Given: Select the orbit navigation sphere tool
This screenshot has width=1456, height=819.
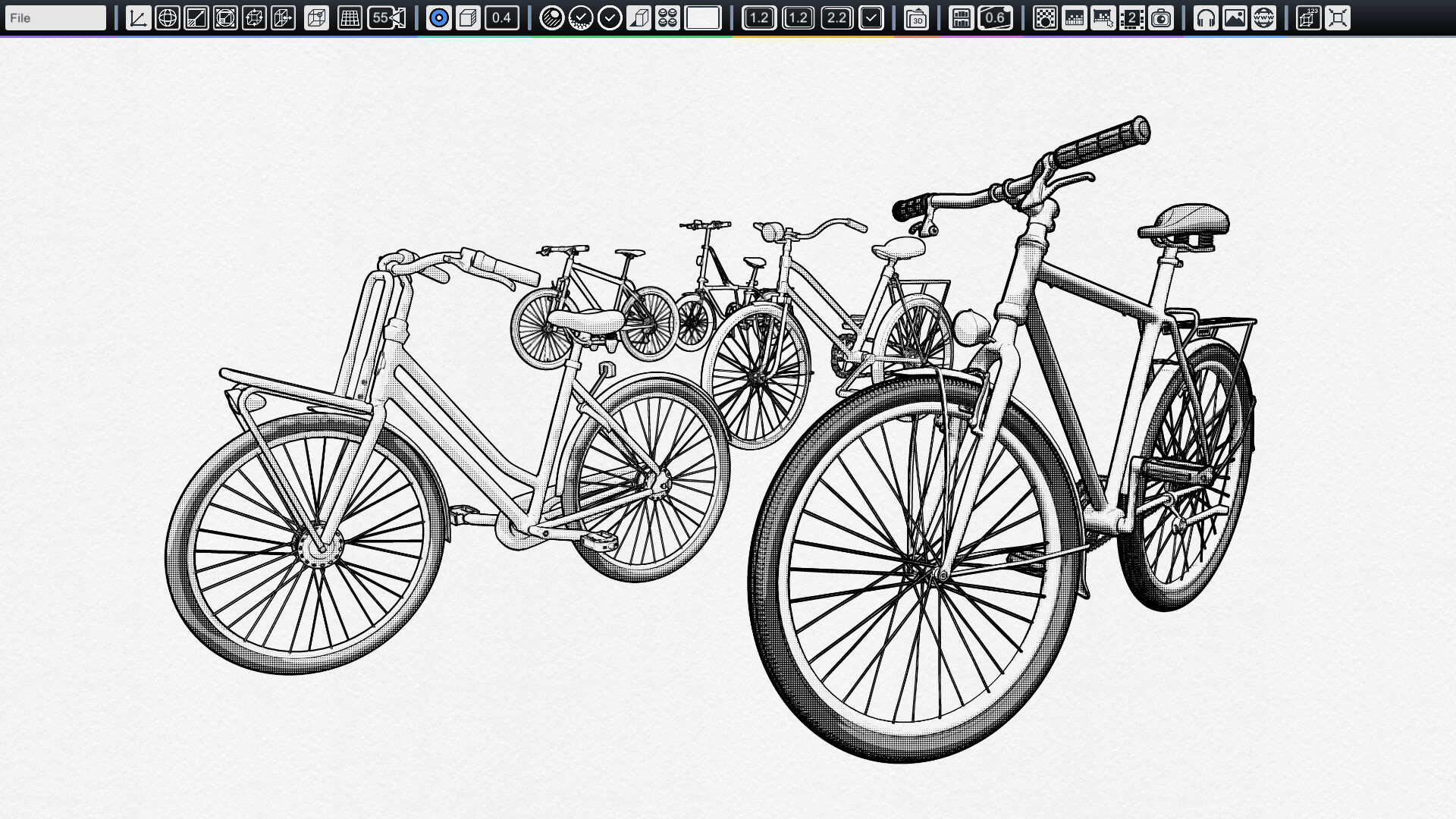Looking at the screenshot, I should click(x=168, y=17).
